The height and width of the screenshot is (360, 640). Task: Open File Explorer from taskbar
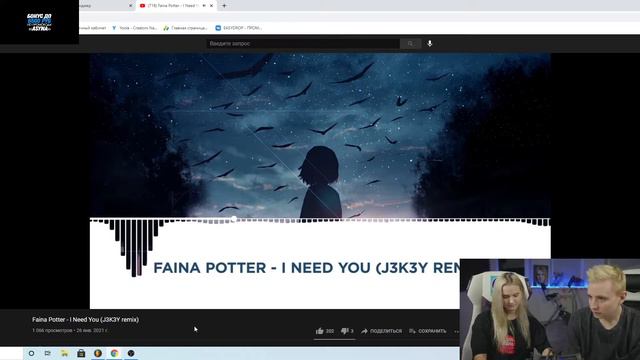64,353
